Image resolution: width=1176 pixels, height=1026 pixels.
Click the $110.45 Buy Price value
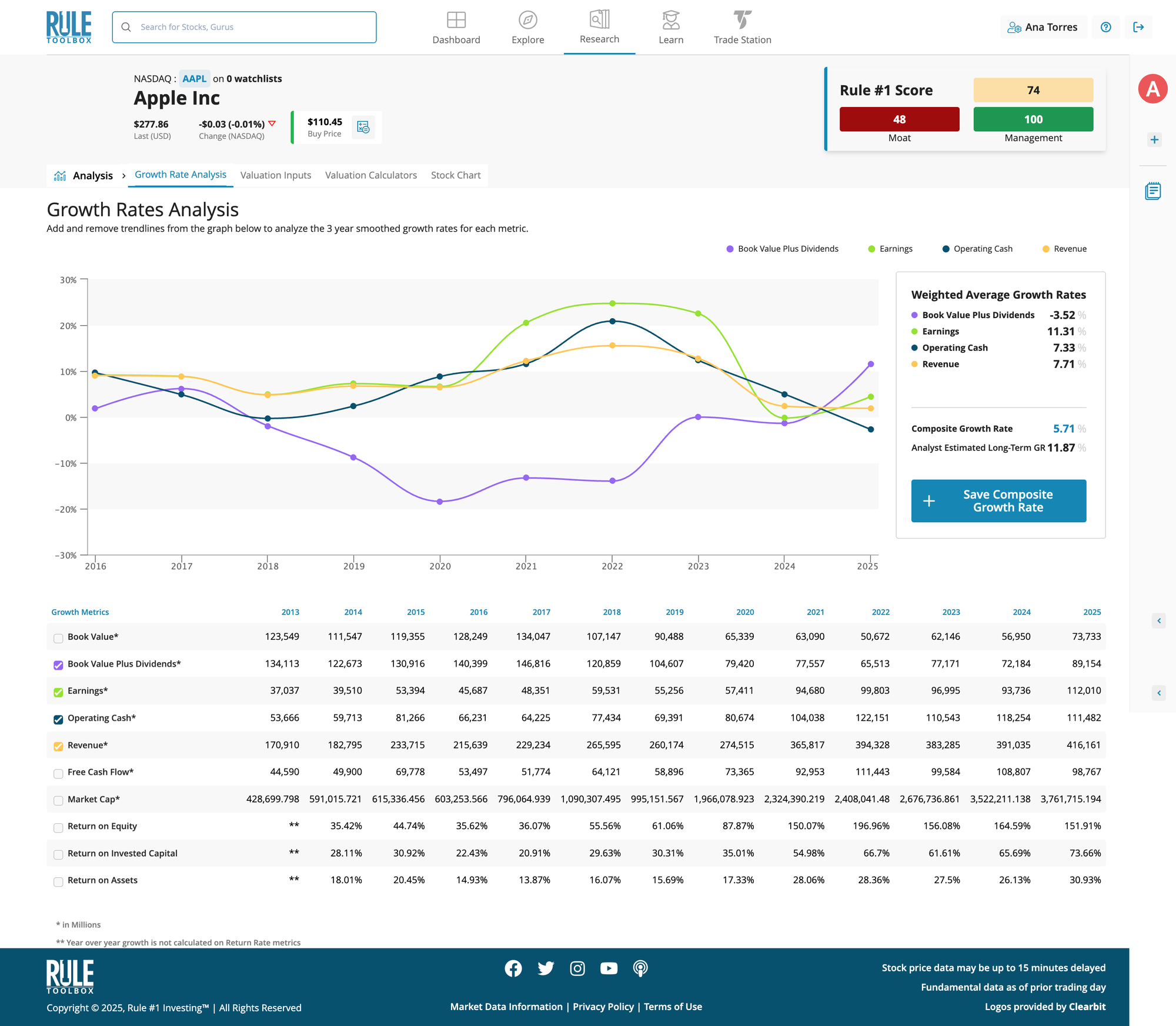(325, 122)
